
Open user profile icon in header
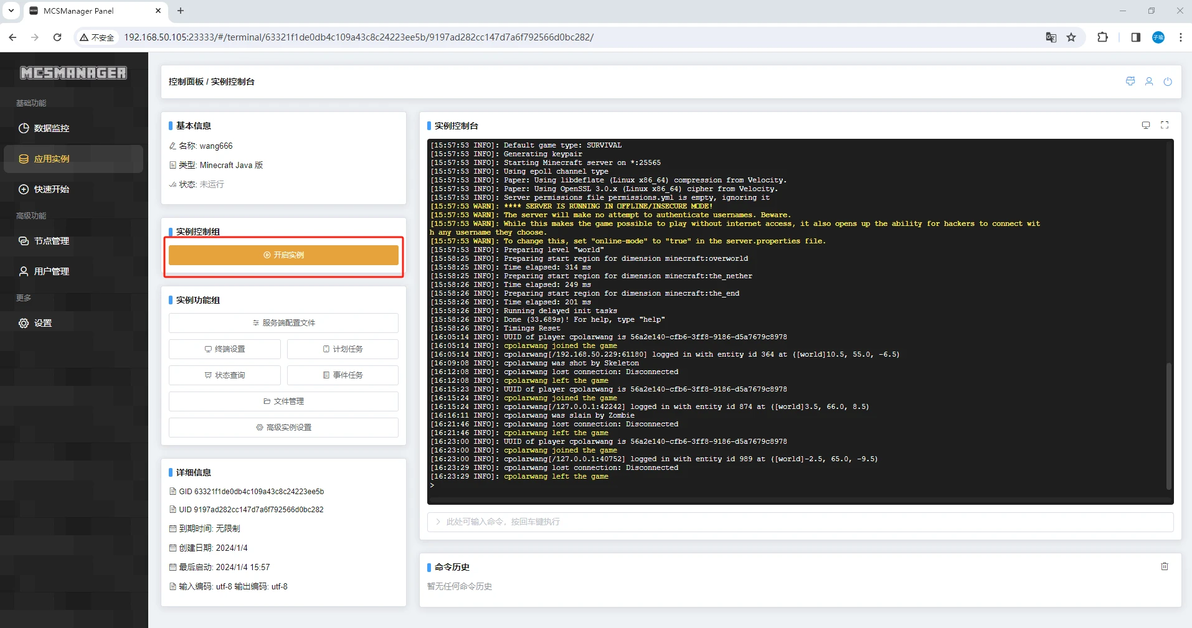click(x=1149, y=81)
